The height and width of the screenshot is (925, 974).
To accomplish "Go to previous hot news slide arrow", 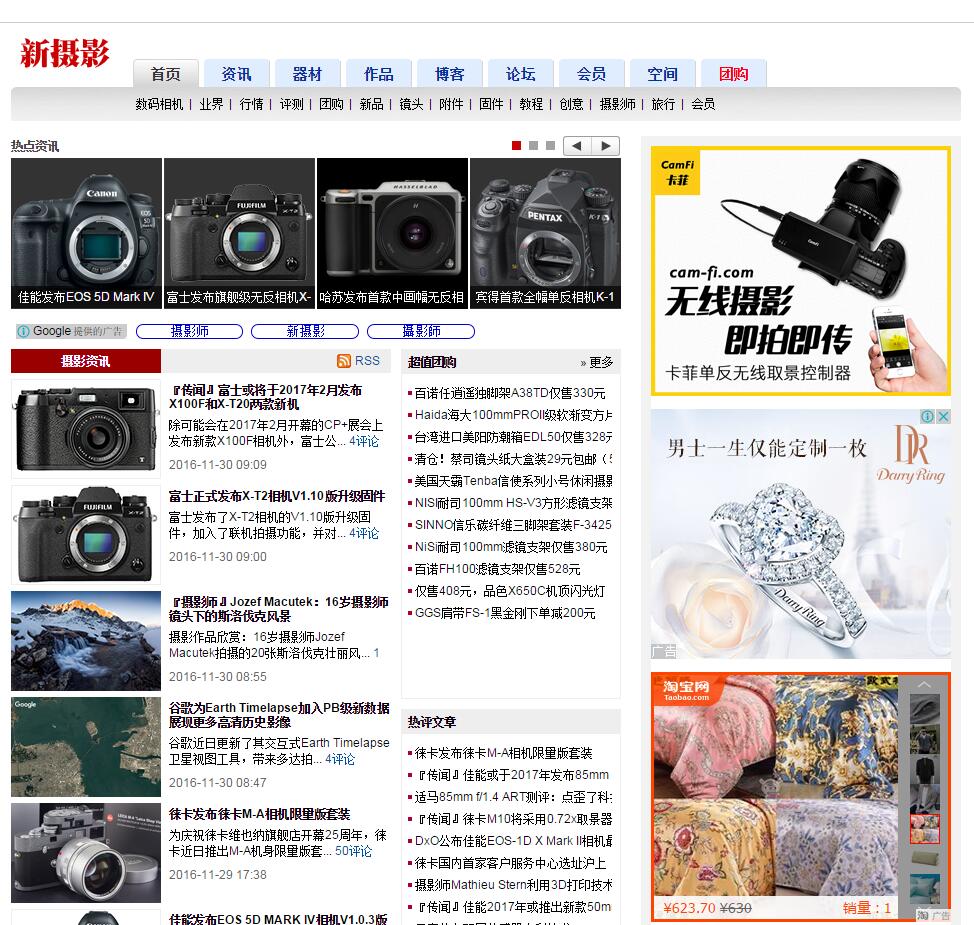I will click(x=577, y=146).
